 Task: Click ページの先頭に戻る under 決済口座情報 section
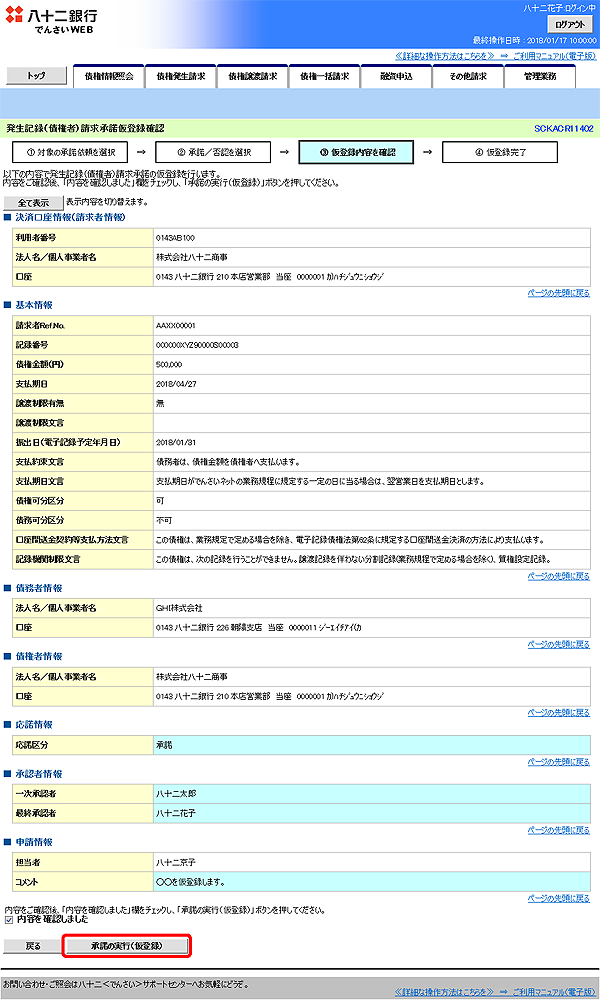click(559, 293)
